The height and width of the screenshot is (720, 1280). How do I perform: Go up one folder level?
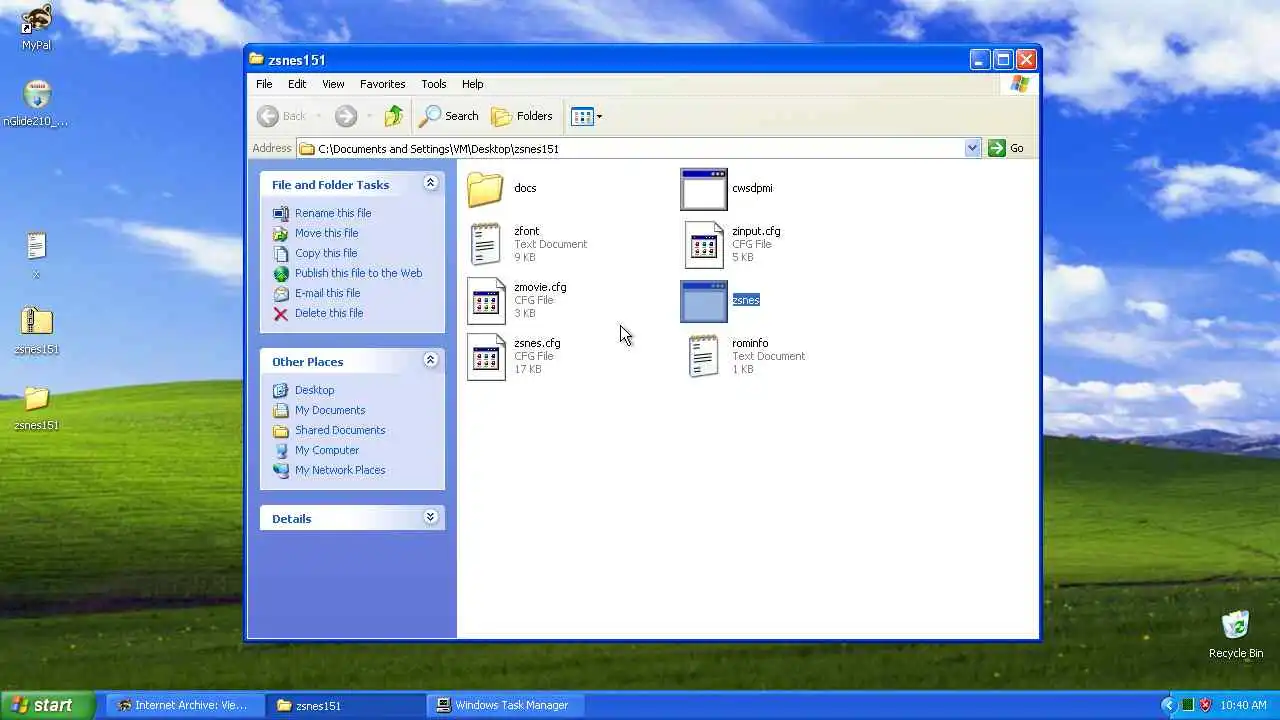pyautogui.click(x=394, y=116)
